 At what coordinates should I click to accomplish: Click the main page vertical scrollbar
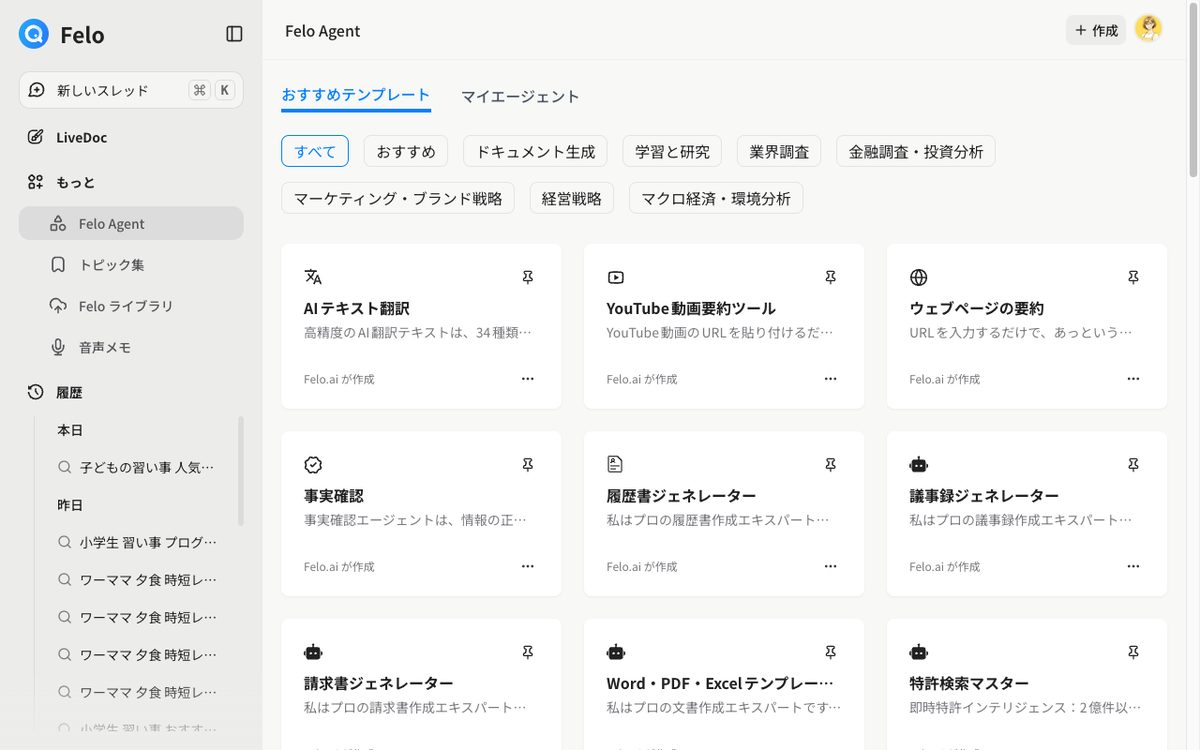click(1193, 90)
